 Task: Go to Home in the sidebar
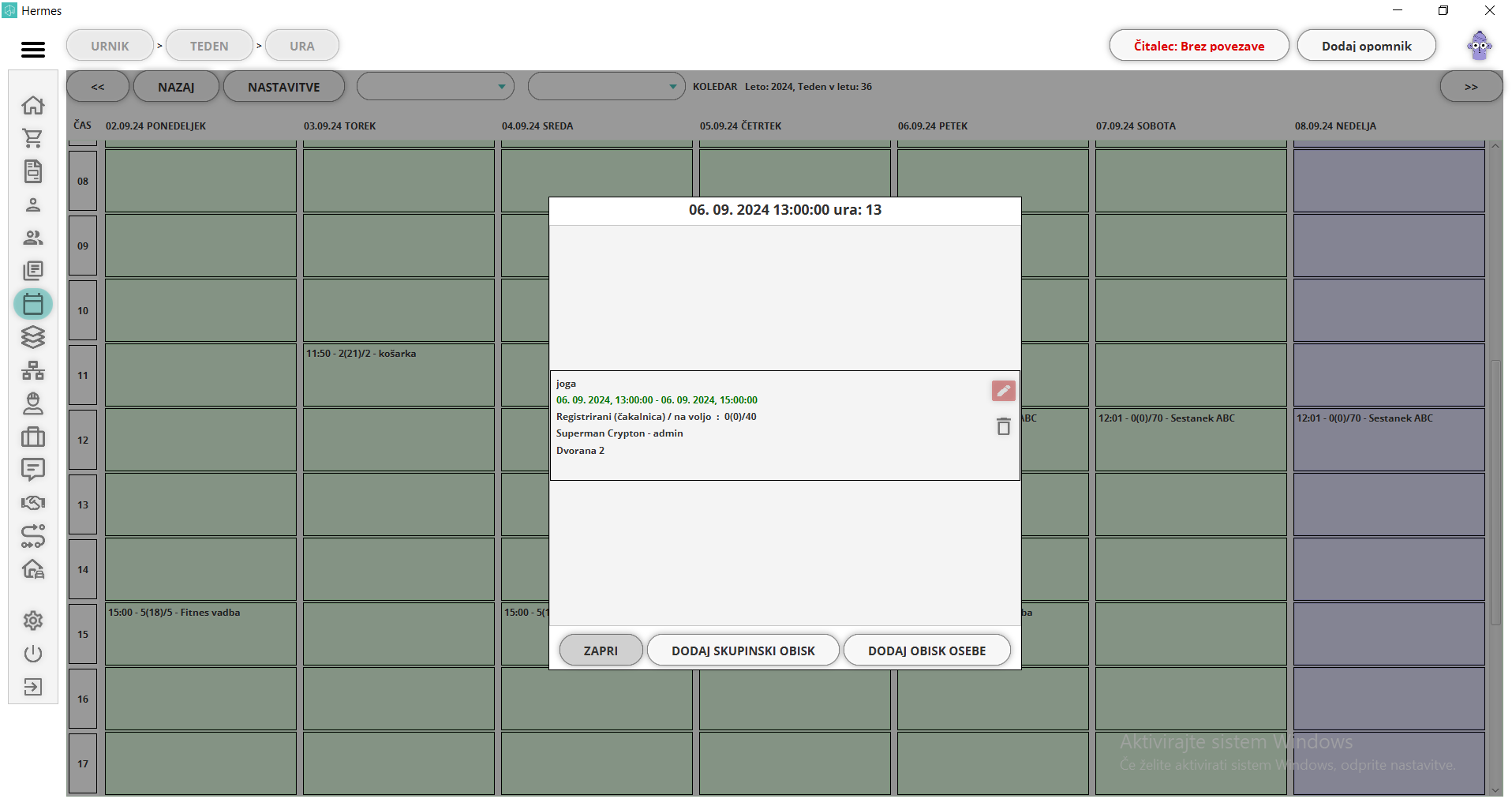33,105
